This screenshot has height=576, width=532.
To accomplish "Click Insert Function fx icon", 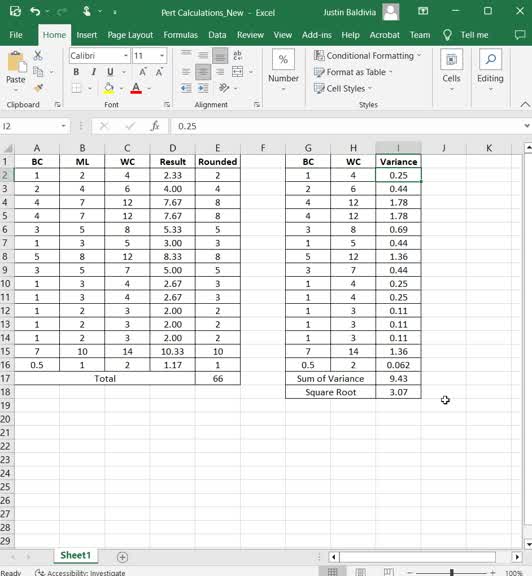I will [155, 126].
